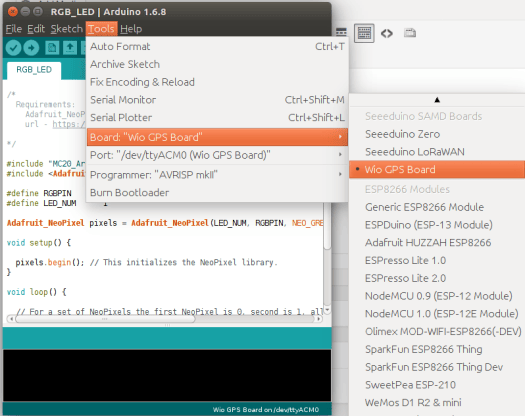Click the code brackets icon
The image size is (525, 416).
click(387, 33)
